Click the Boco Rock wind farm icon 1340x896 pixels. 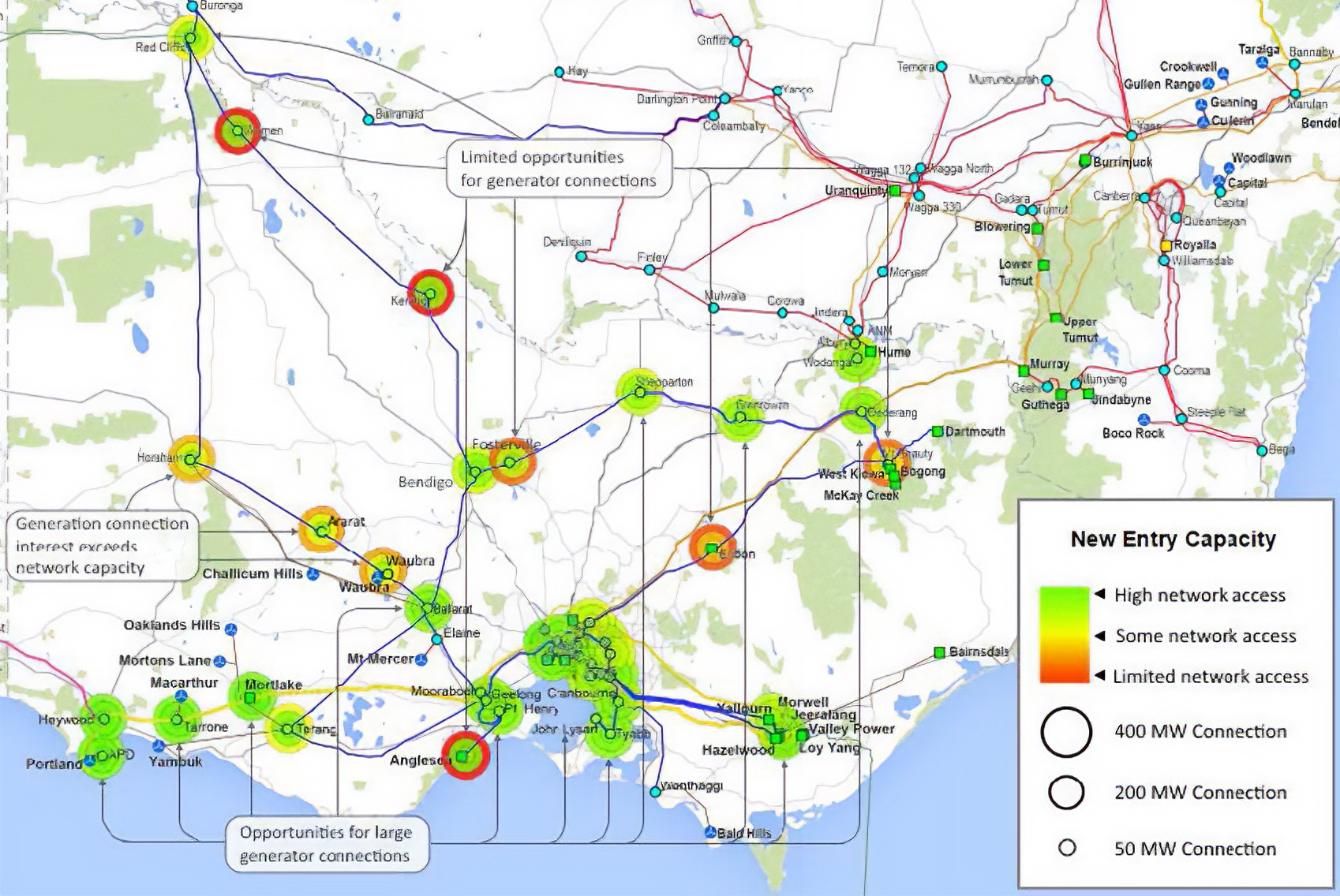(x=1143, y=420)
